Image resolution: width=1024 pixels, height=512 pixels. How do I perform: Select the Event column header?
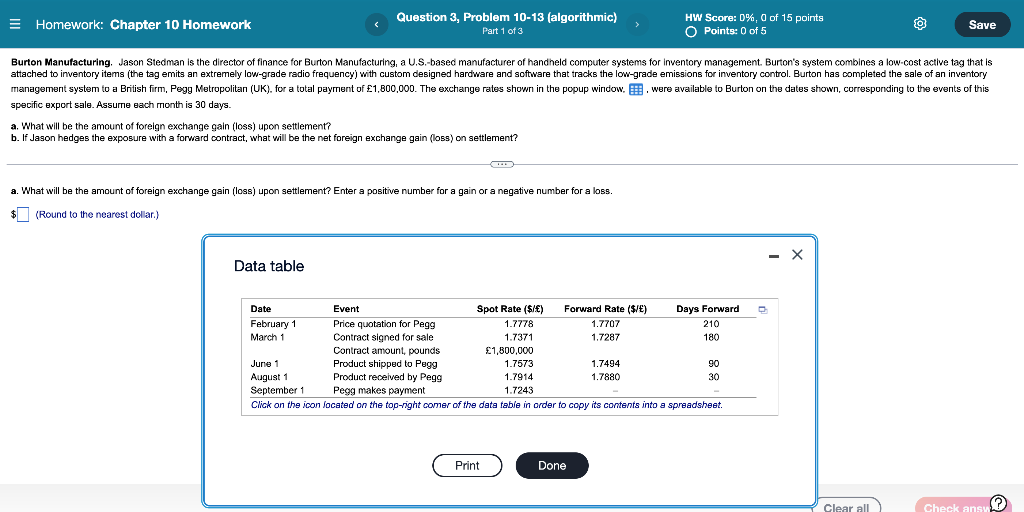[346, 309]
